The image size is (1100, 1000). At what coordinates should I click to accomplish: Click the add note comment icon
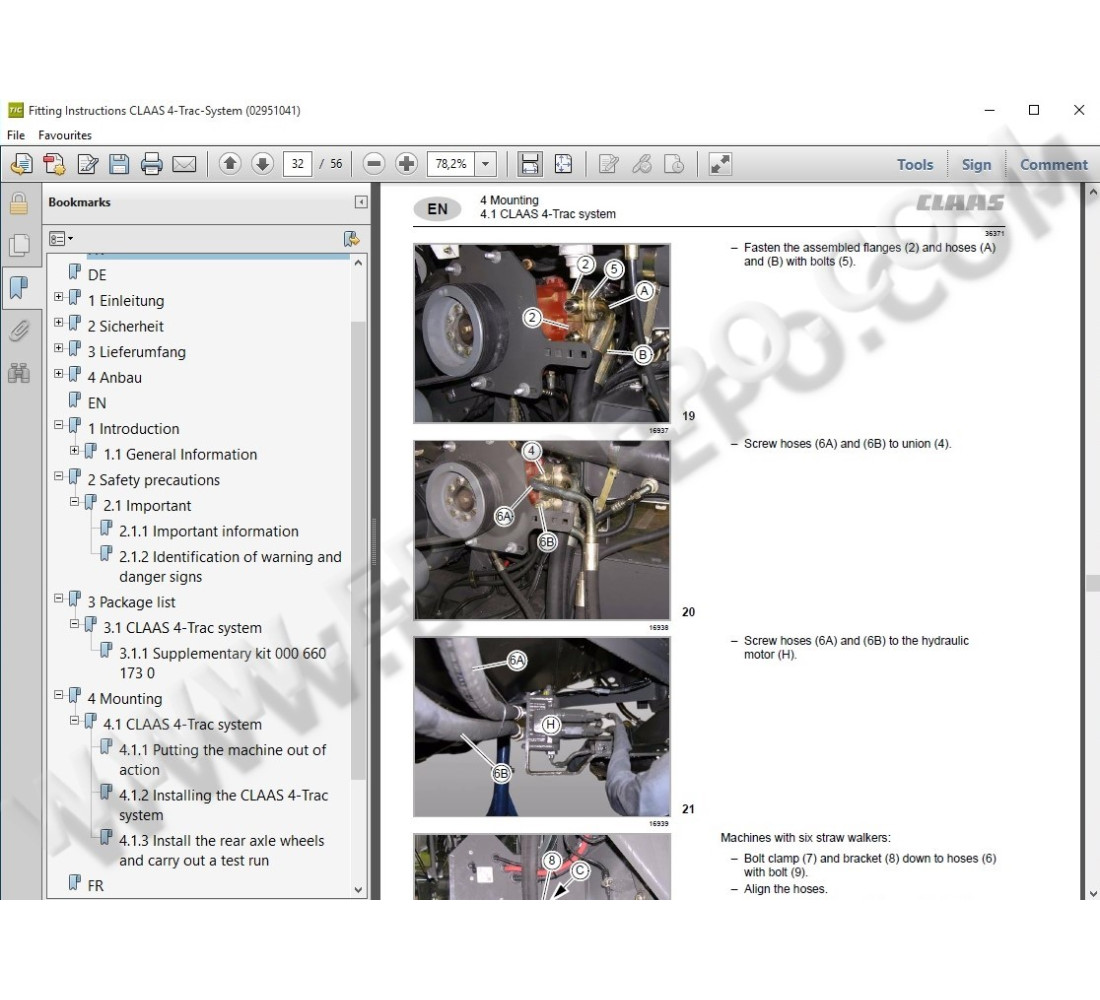608,164
